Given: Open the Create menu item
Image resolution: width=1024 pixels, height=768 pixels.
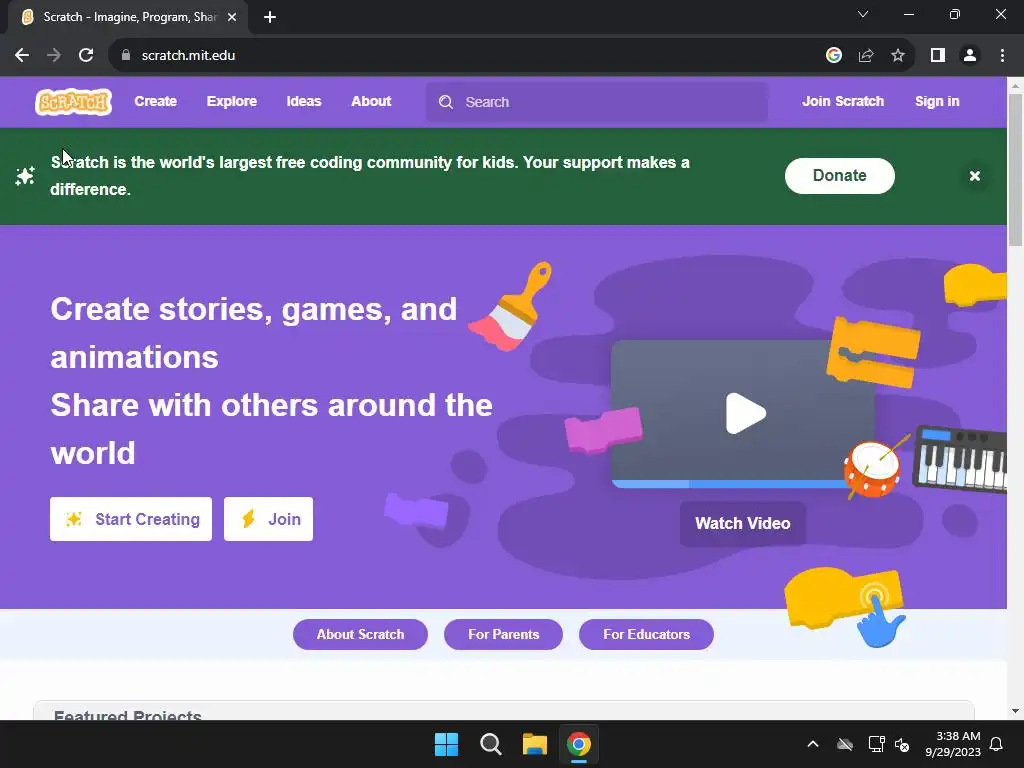Looking at the screenshot, I should point(155,102).
